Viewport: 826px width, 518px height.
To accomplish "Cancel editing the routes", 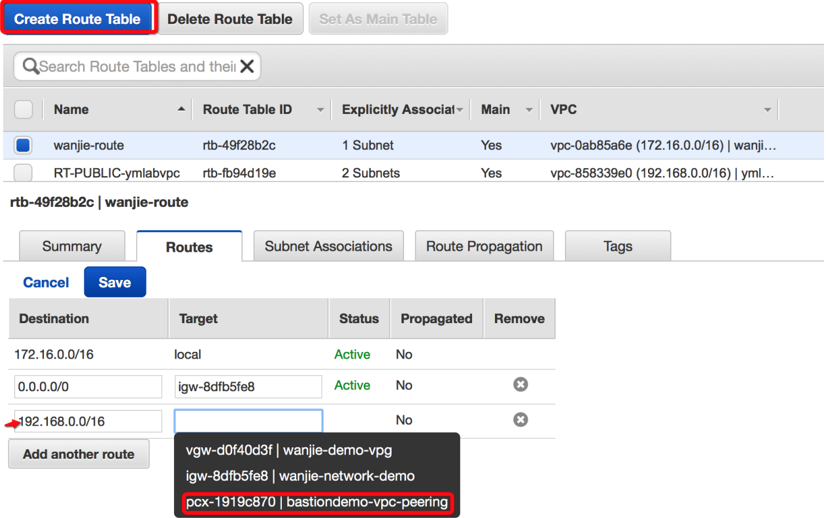I will 46,282.
